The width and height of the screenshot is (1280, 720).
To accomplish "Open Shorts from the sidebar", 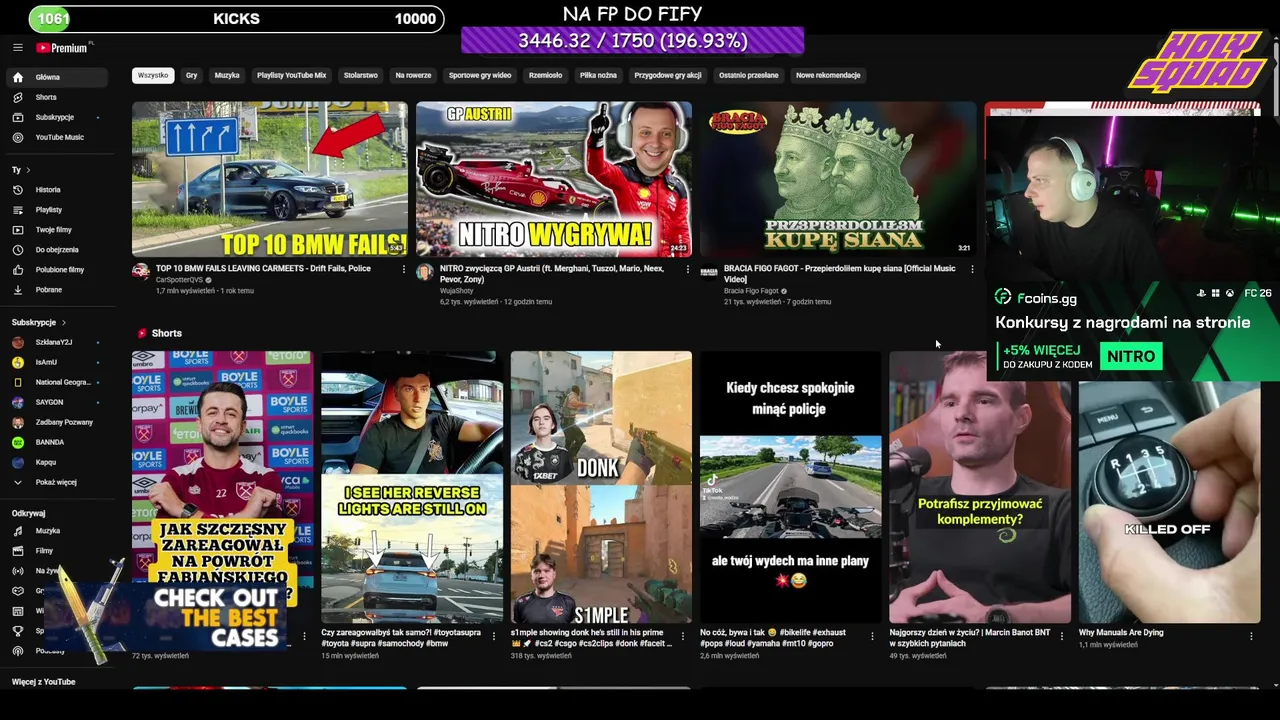I will coord(56,97).
